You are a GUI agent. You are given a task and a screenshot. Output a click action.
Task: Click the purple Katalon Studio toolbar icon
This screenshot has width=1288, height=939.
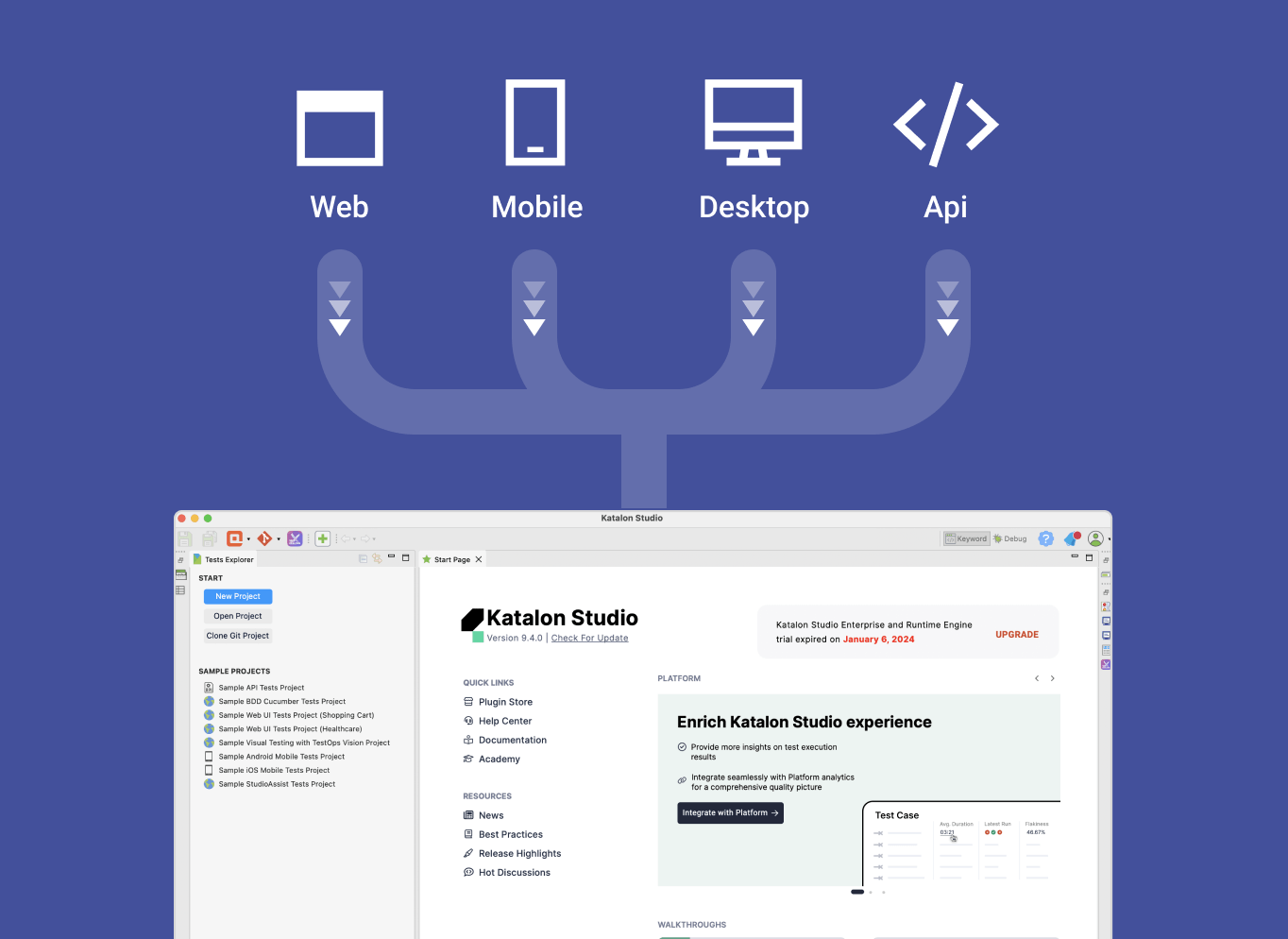click(295, 538)
